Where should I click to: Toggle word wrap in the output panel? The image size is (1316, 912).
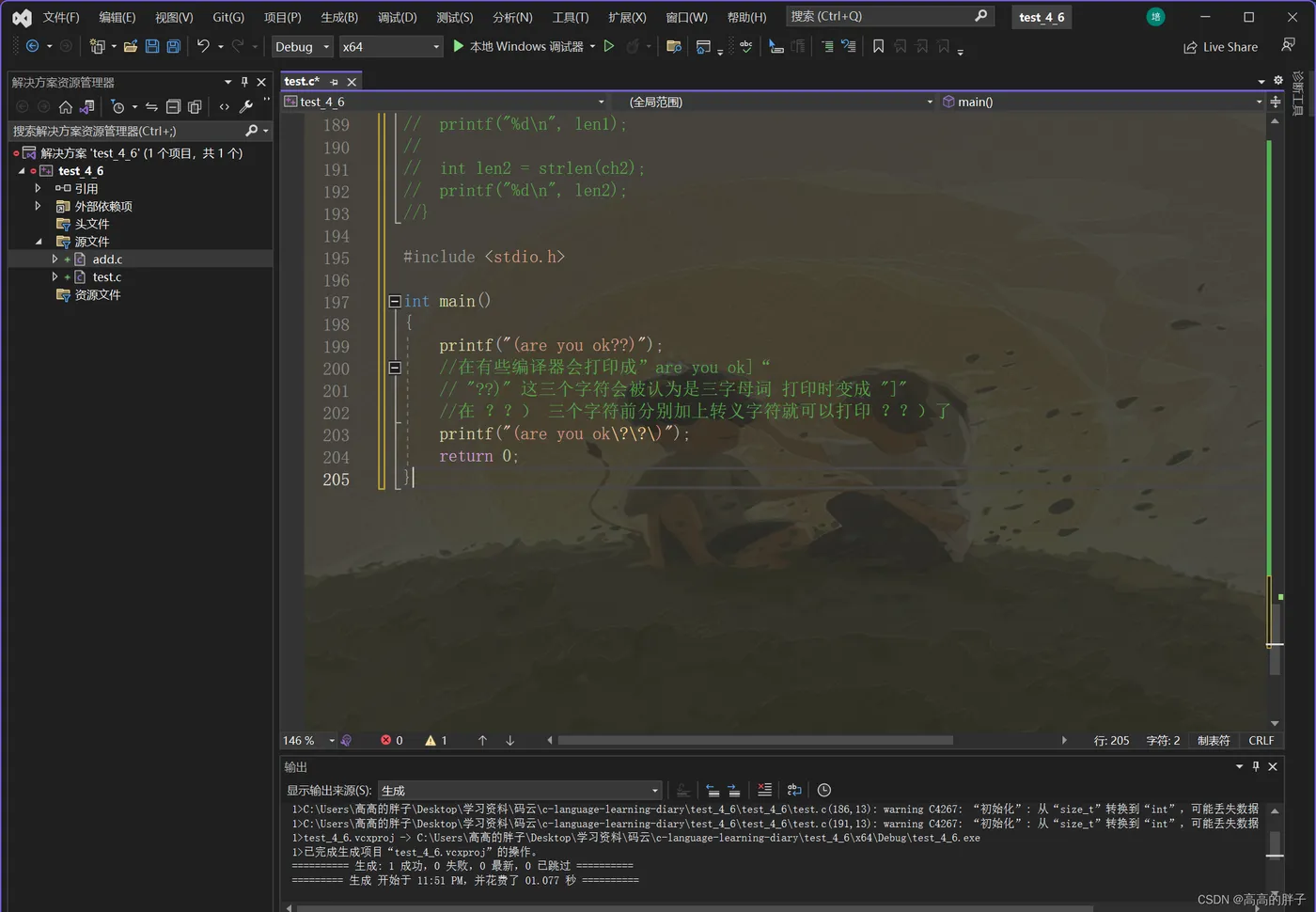pos(794,790)
